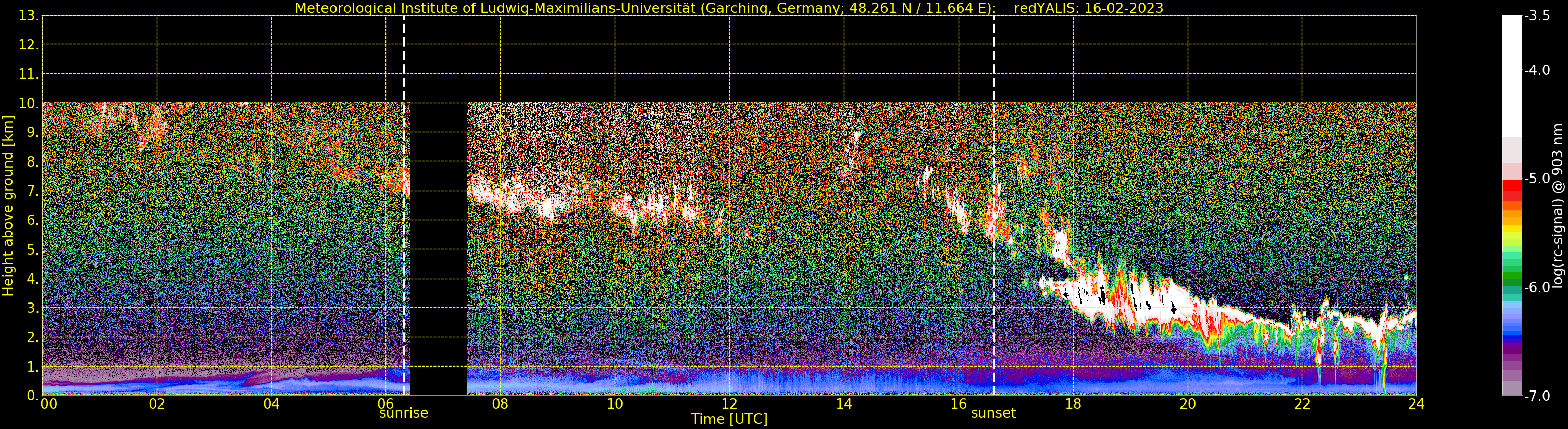Viewport: 1568px width, 429px height.
Task: Click the 'log(rc-signal) @ 903 nm' colorbar label
Action: point(1558,206)
